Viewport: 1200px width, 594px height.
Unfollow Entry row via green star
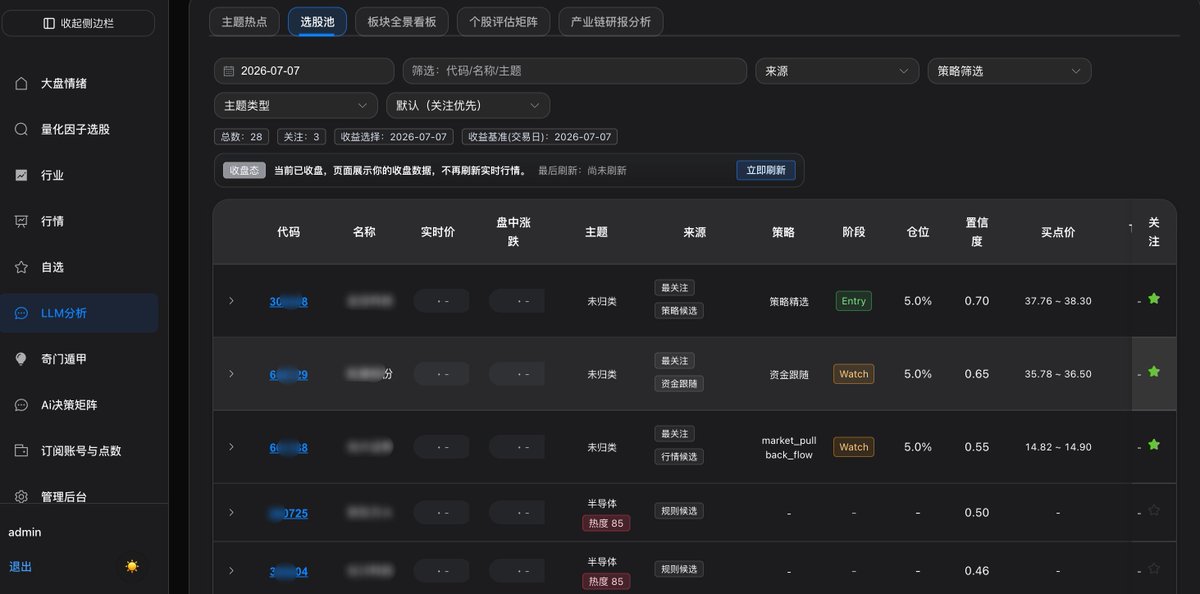pos(1154,298)
